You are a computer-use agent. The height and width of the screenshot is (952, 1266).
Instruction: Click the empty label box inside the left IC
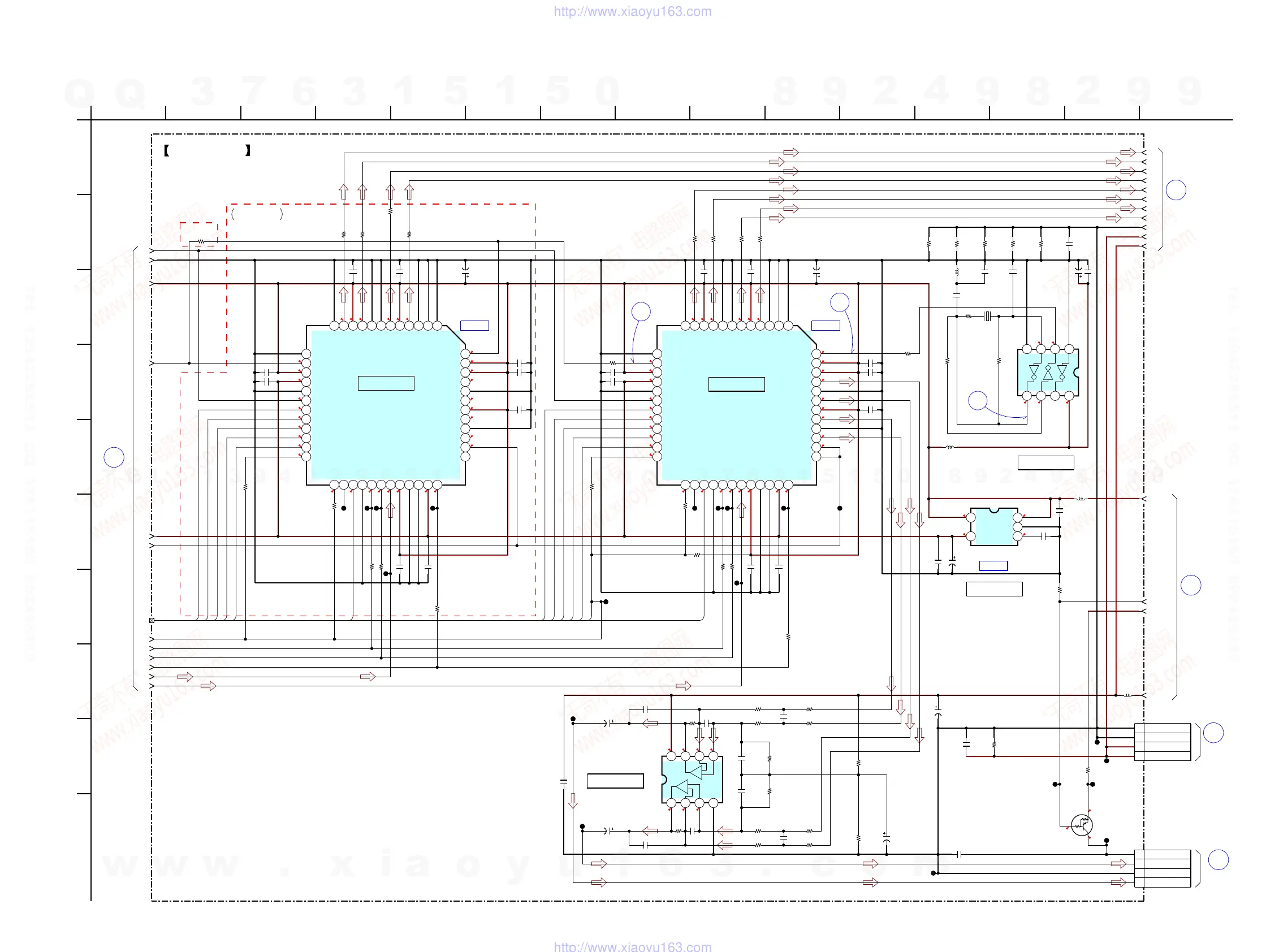[386, 383]
